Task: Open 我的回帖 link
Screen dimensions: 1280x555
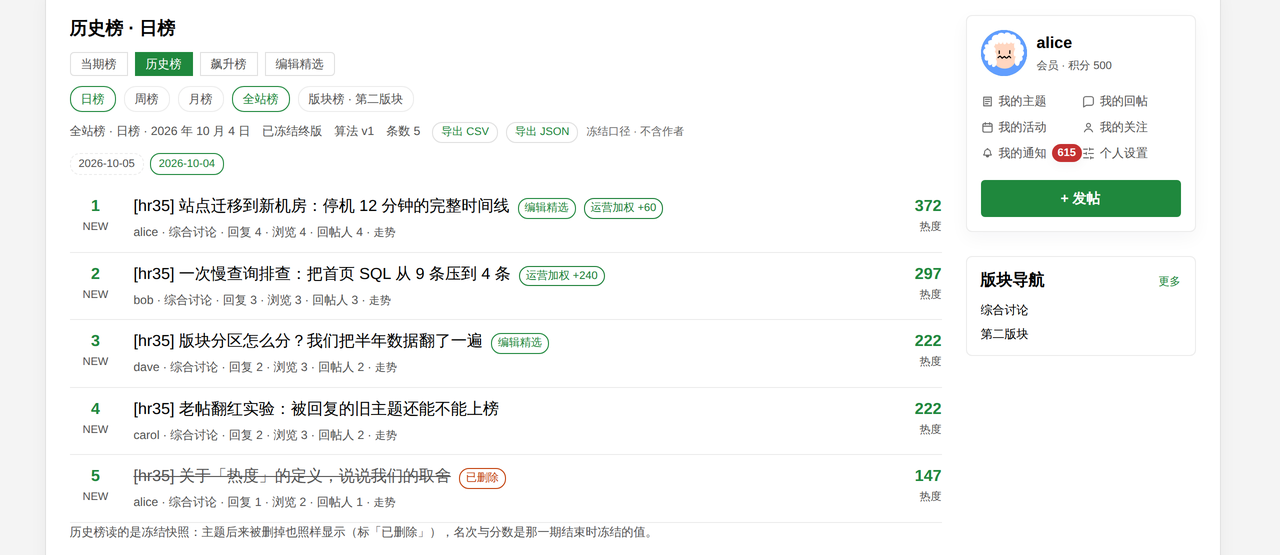Action: click(1124, 101)
